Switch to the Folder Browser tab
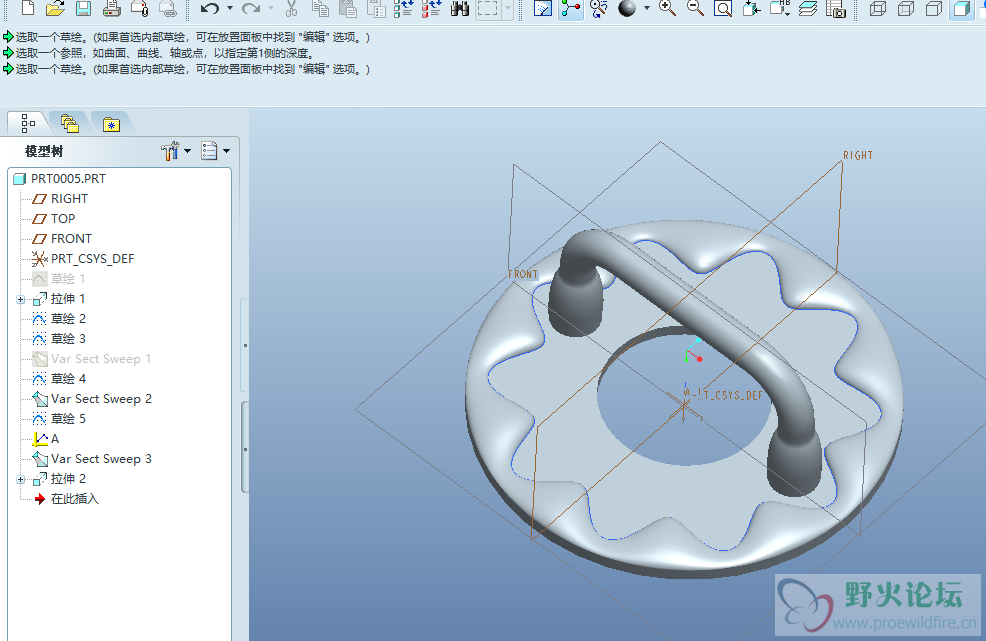986x641 pixels. click(69, 123)
